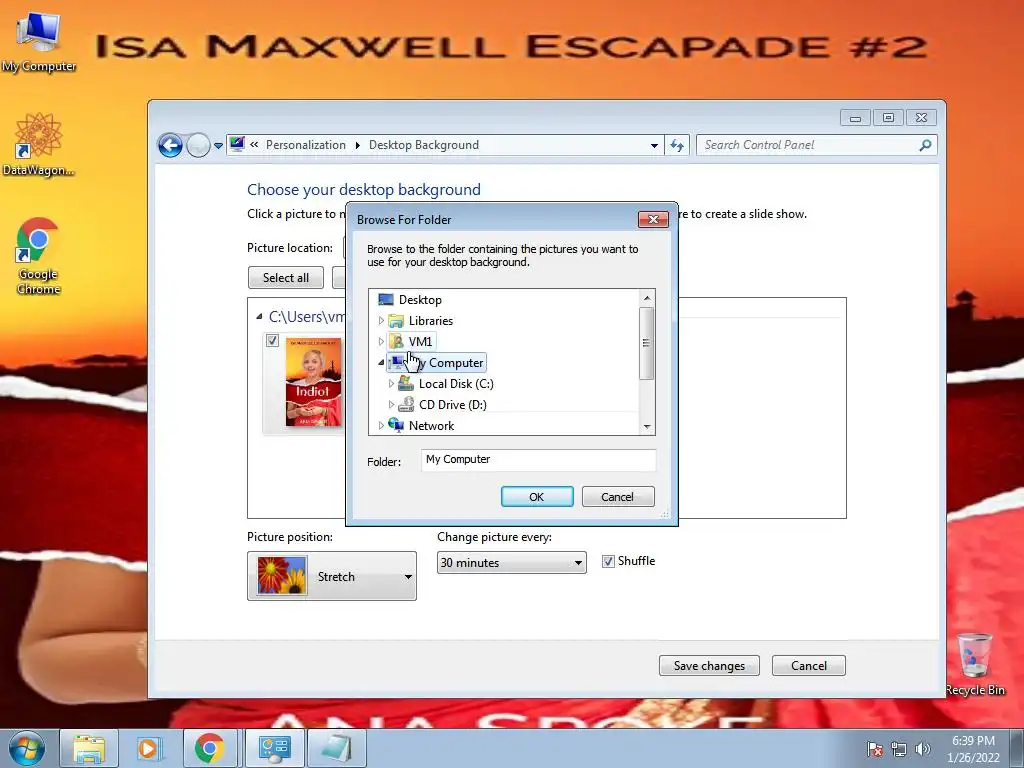This screenshot has height=768, width=1024.
Task: Maximize the Desktop Background window
Action: coord(888,118)
